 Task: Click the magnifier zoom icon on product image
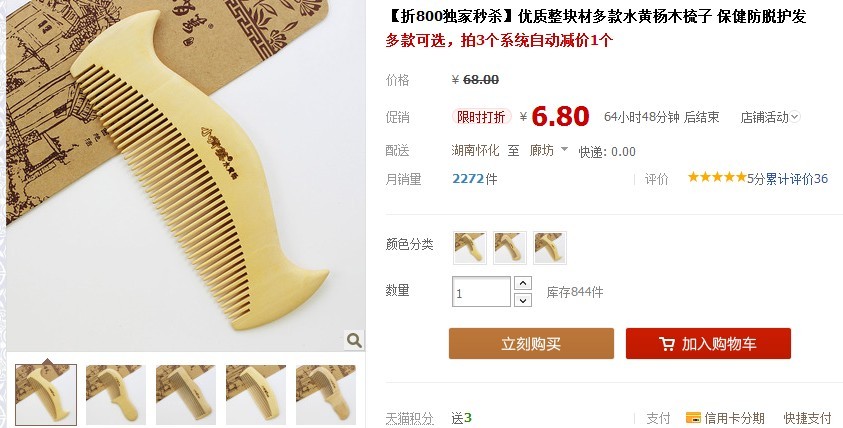(x=354, y=340)
